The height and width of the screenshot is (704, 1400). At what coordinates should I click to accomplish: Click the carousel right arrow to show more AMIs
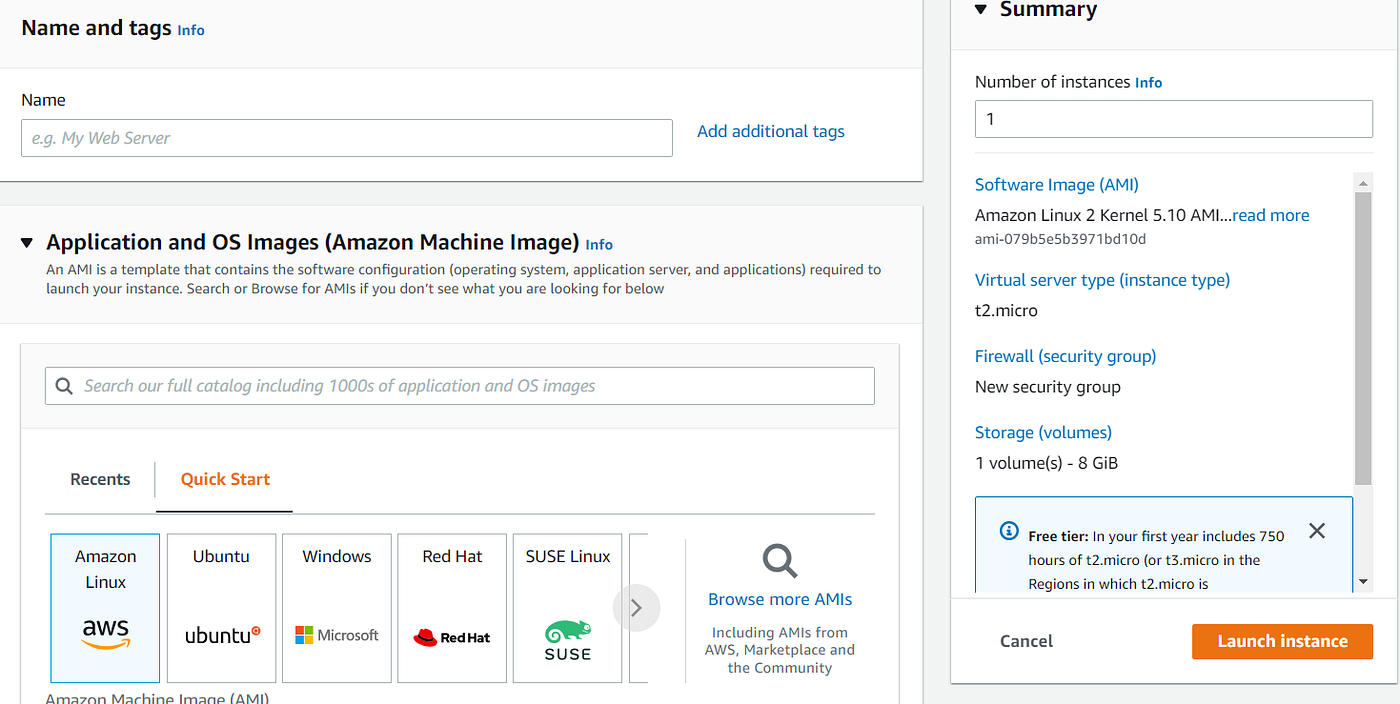point(637,608)
